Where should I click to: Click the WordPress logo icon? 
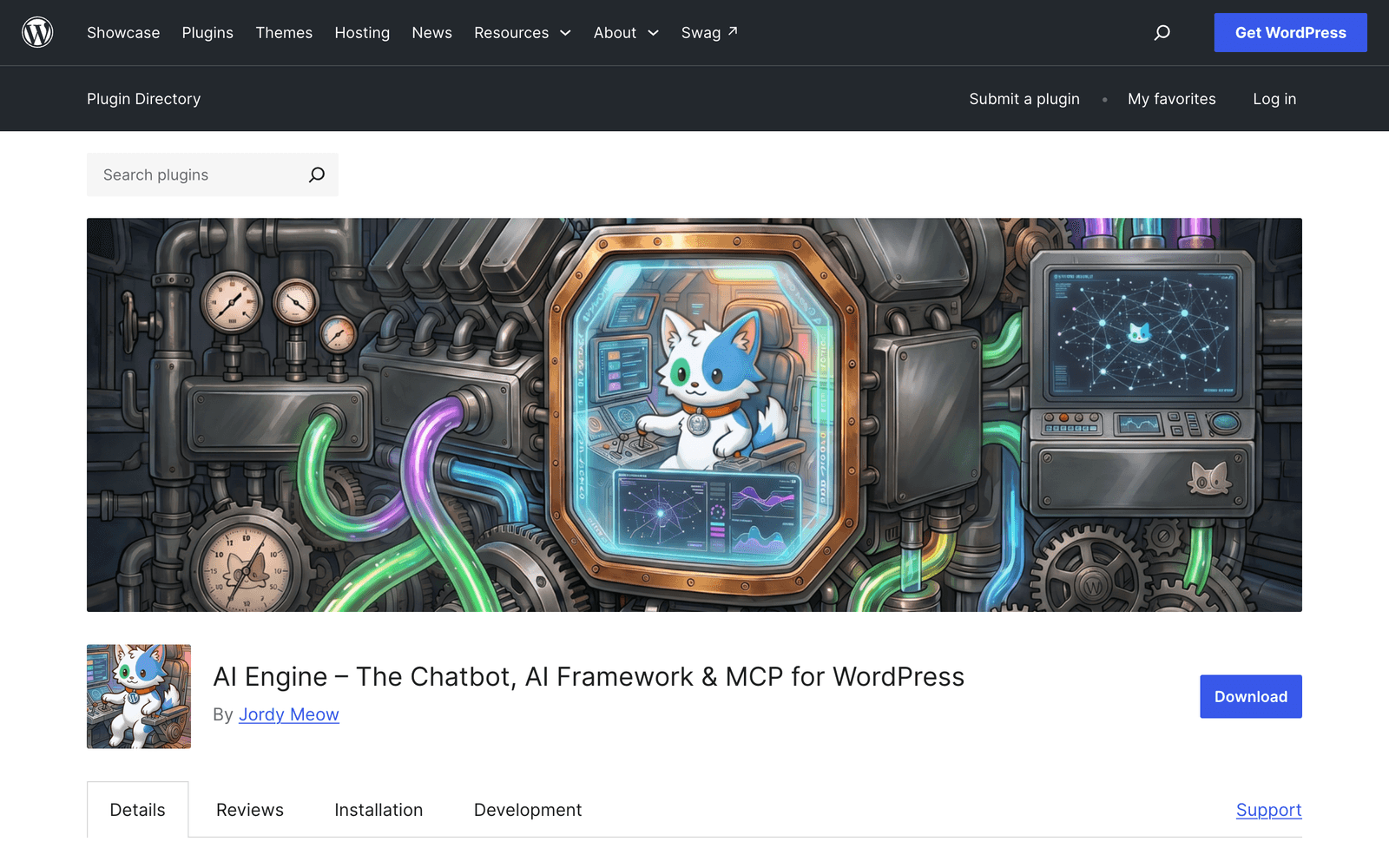coord(37,32)
